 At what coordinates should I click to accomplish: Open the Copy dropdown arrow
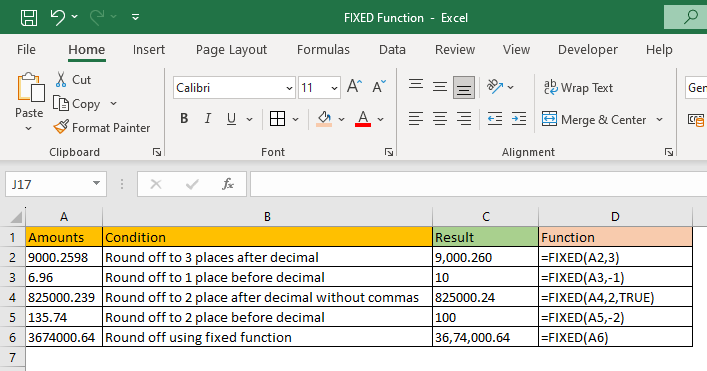(x=113, y=104)
